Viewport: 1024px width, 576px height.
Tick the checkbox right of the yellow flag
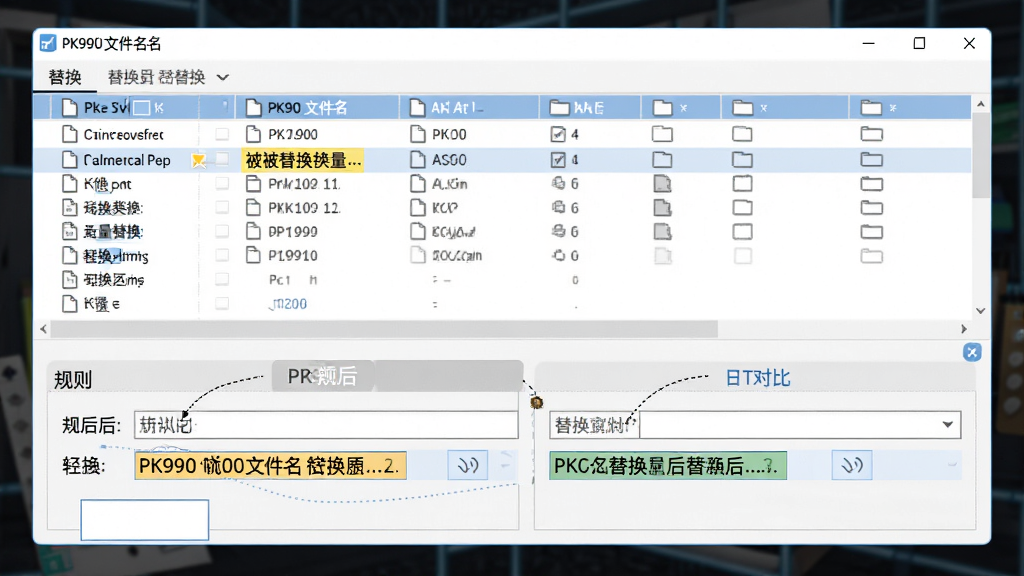(x=222, y=159)
